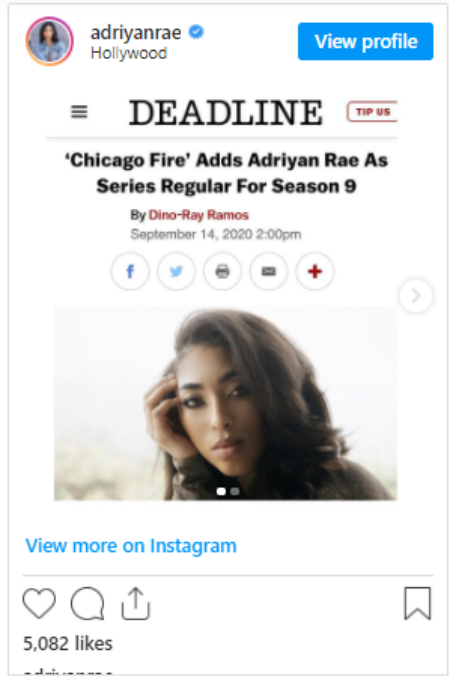Open author Dino-Ray Ramos link
This screenshot has height=690, width=450.
pyautogui.click(x=198, y=215)
